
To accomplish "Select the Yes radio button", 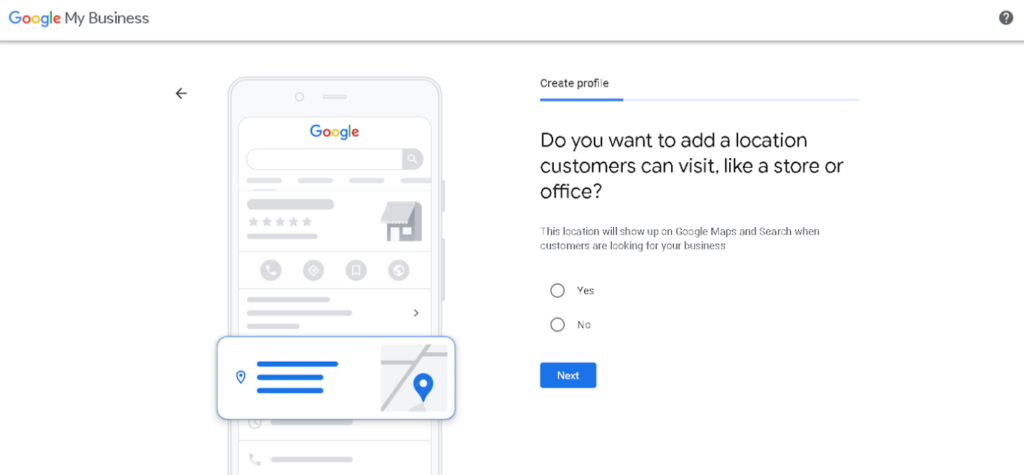I will point(557,290).
